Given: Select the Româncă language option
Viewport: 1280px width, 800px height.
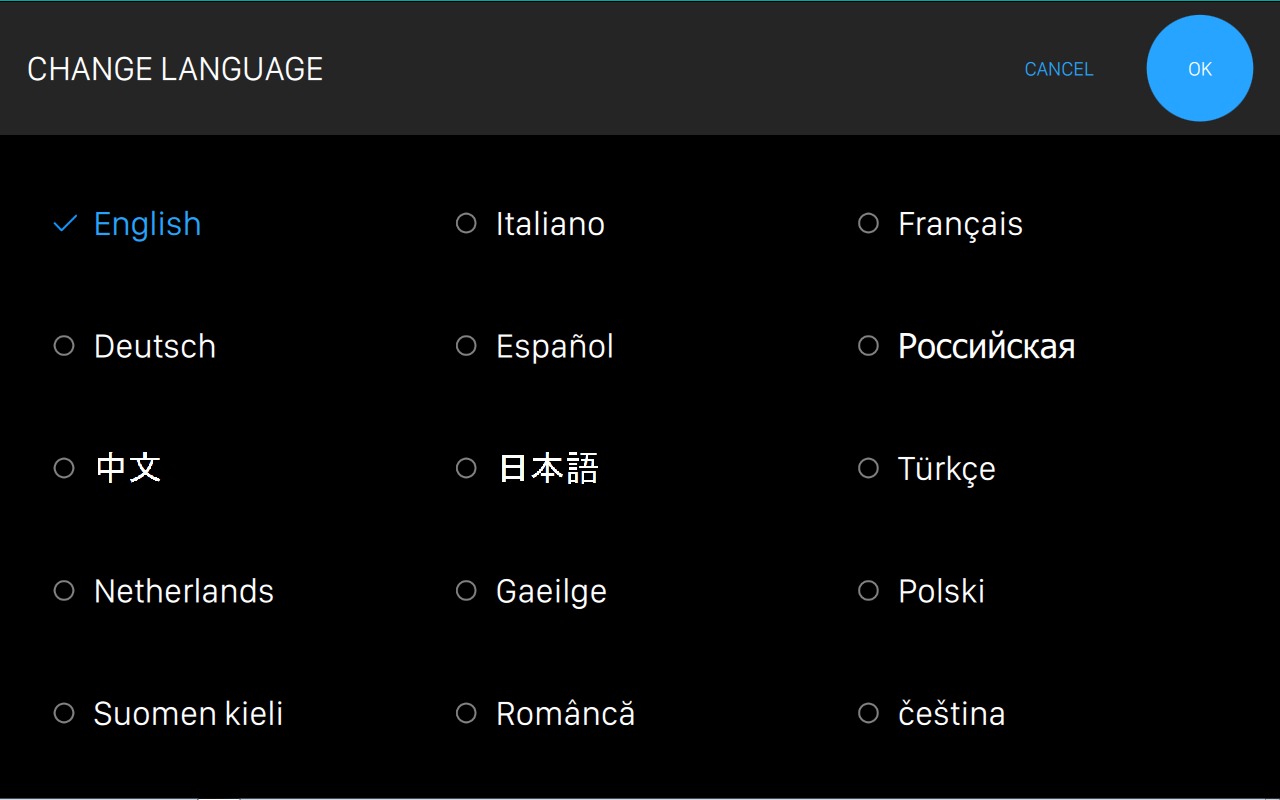Looking at the screenshot, I should (466, 713).
